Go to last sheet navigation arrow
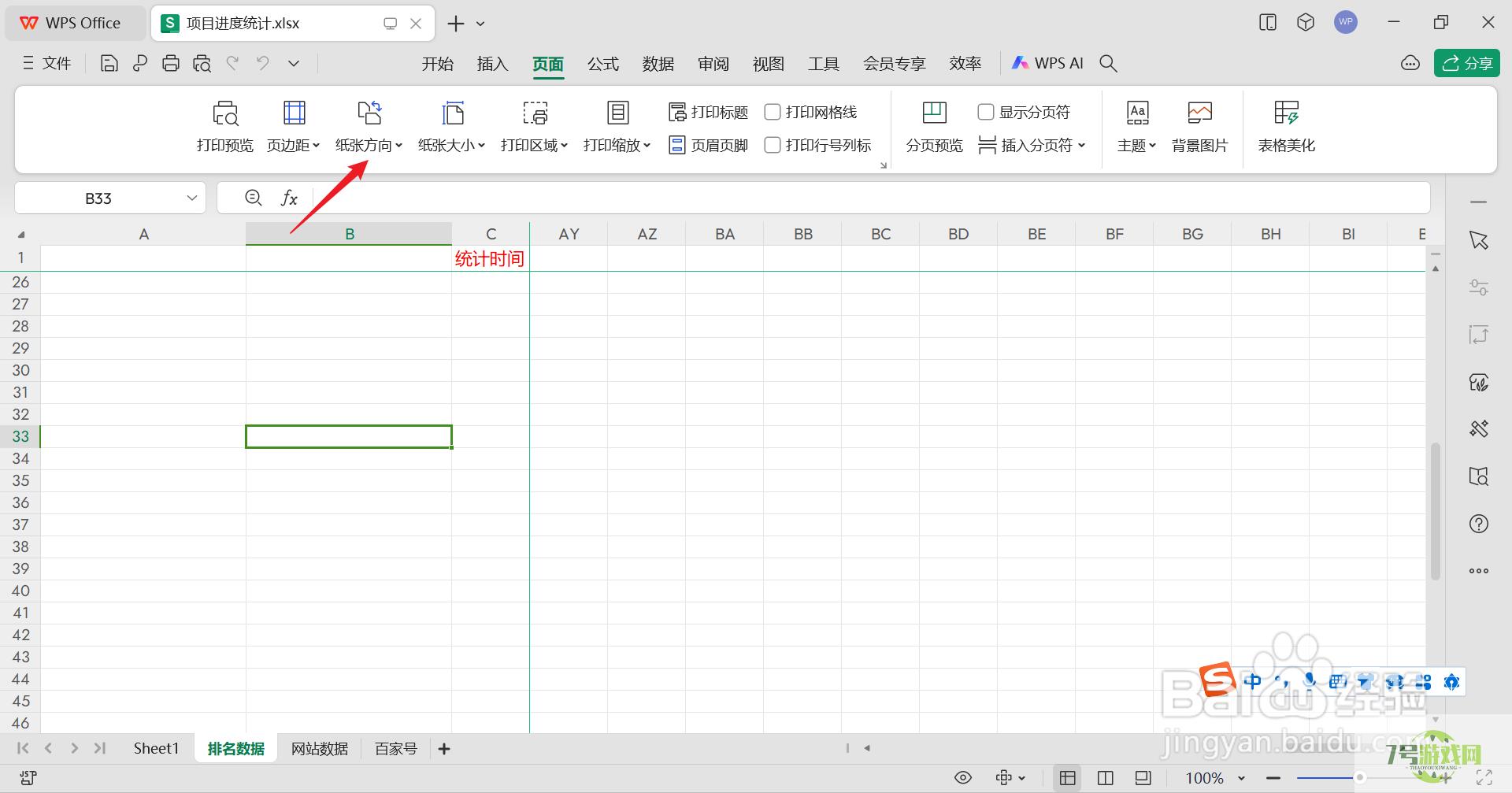This screenshot has width=1512, height=793. coord(100,748)
